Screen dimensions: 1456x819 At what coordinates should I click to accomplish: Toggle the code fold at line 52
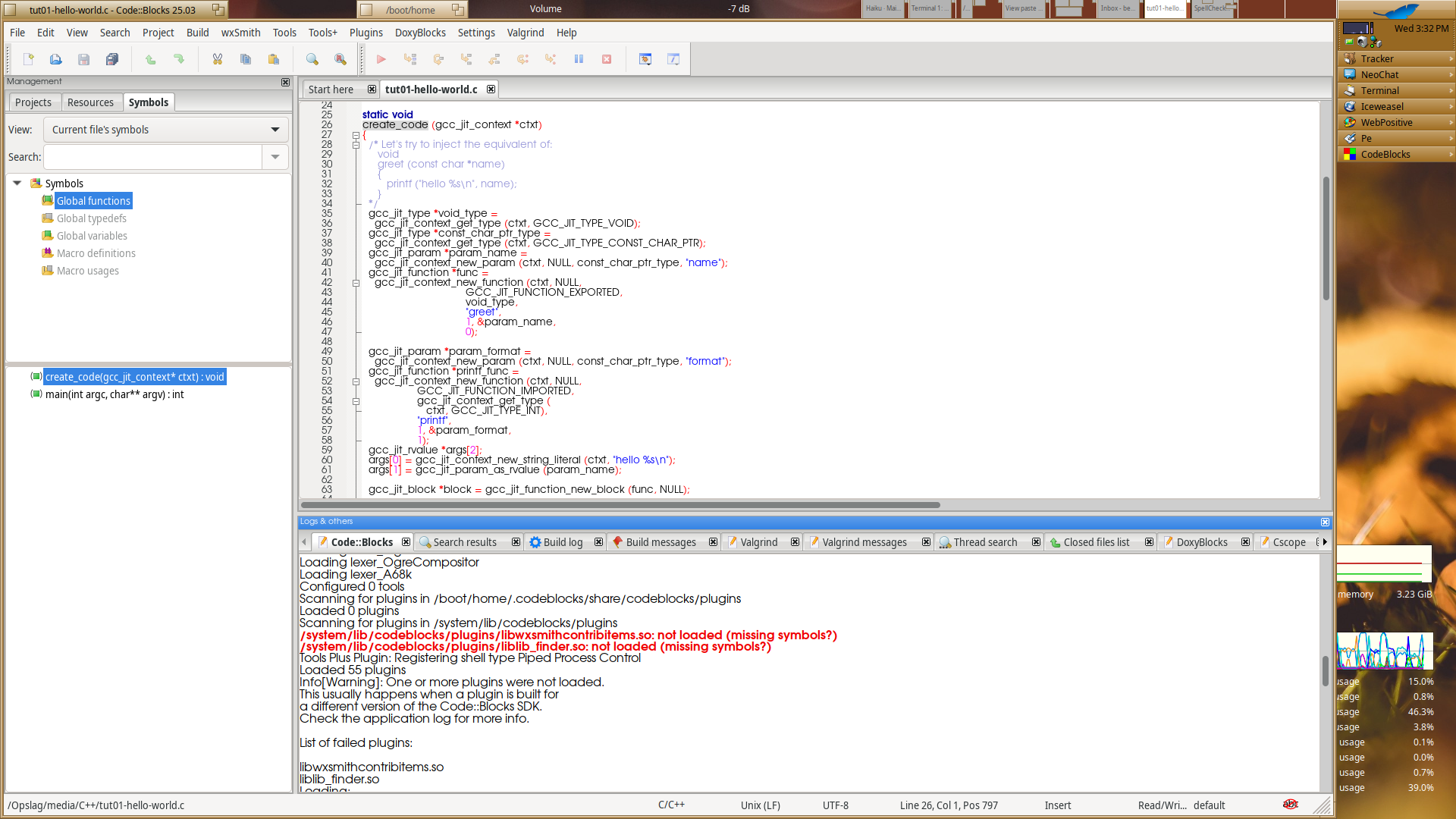click(356, 381)
